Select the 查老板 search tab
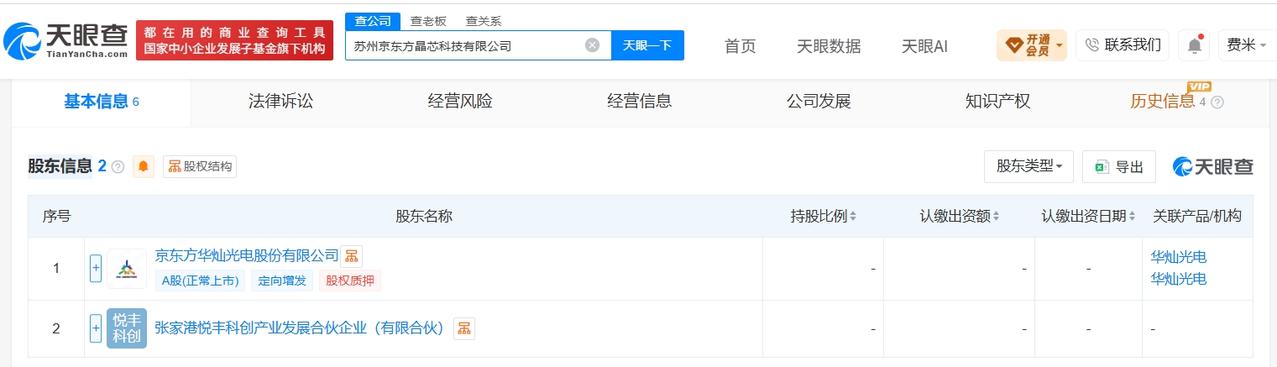 coord(427,21)
